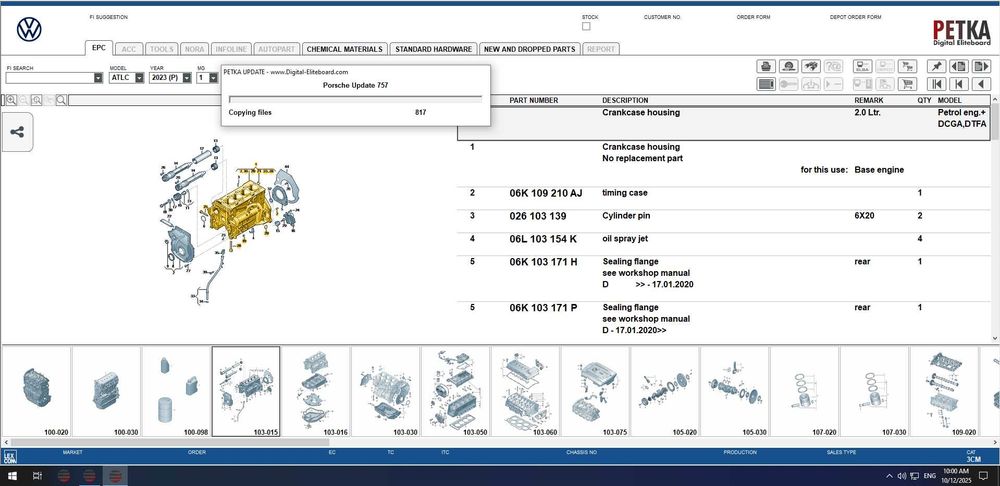Click the TOOLS tab
This screenshot has height=486, width=1000.
click(161, 49)
